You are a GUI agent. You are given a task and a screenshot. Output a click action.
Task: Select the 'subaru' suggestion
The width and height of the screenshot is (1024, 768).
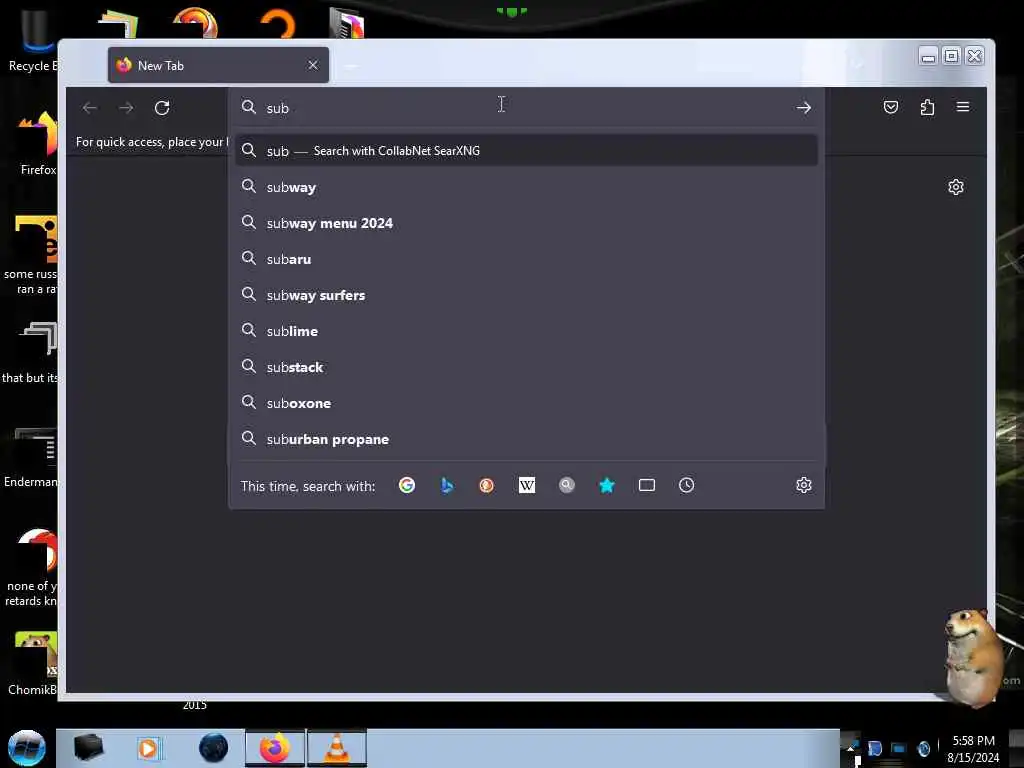coord(526,259)
